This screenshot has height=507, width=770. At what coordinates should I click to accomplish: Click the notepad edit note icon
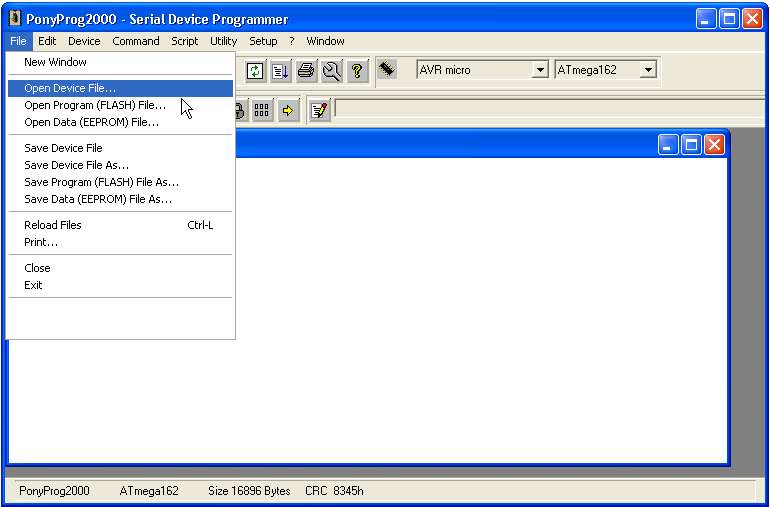(319, 111)
